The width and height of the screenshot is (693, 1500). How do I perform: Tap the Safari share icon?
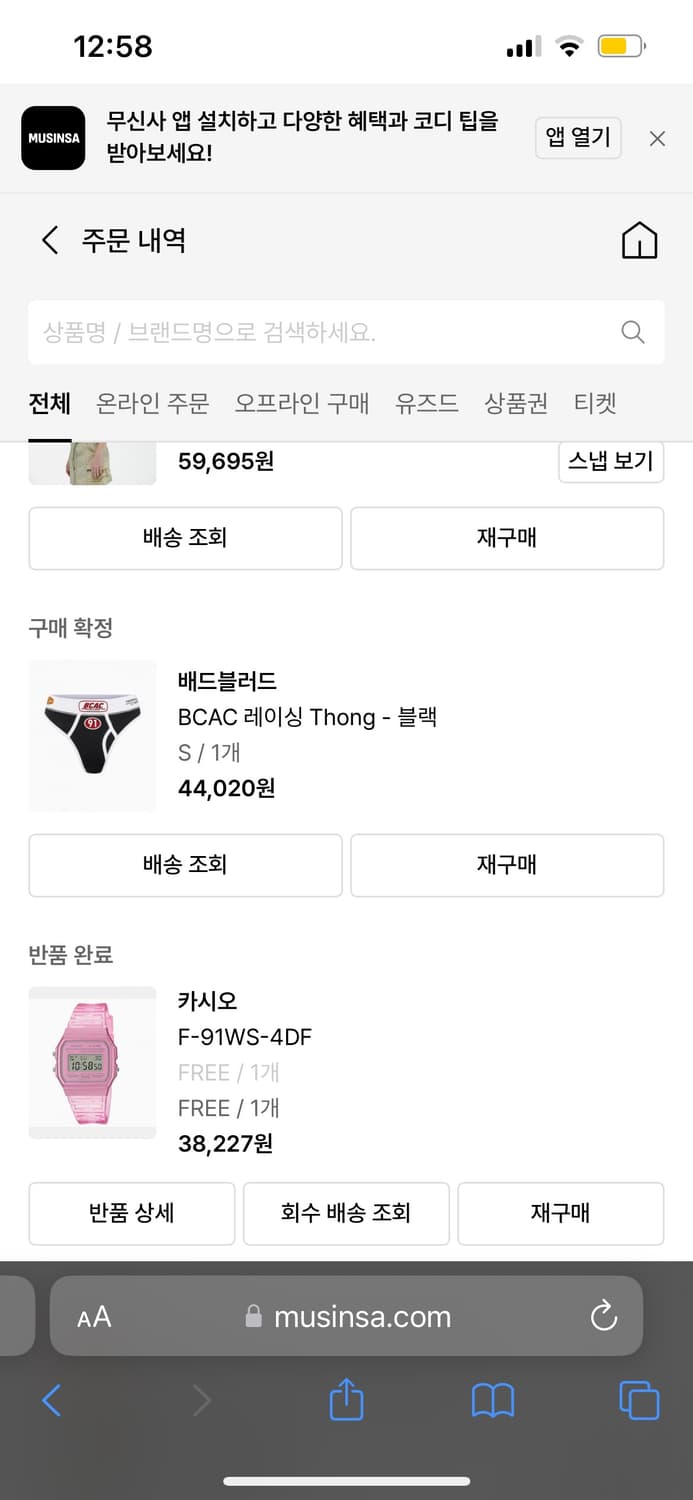tap(345, 1401)
